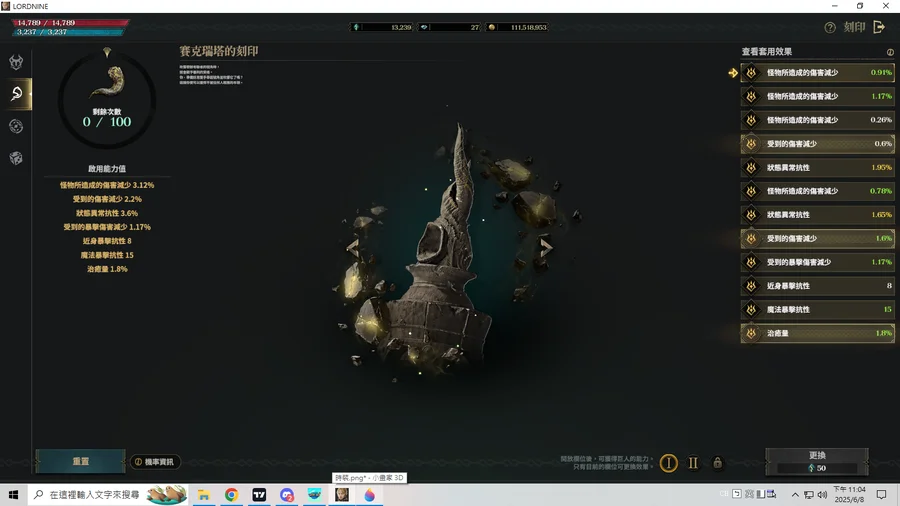
Task: Click the 啟用能力值 heading
Action: (x=107, y=169)
